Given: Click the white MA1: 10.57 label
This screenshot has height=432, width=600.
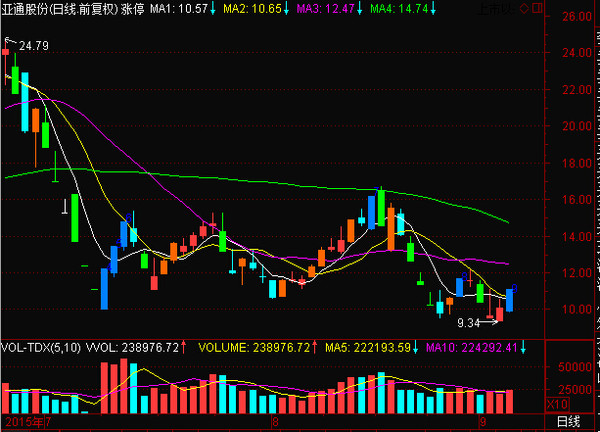Looking at the screenshot, I should pyautogui.click(x=178, y=9).
